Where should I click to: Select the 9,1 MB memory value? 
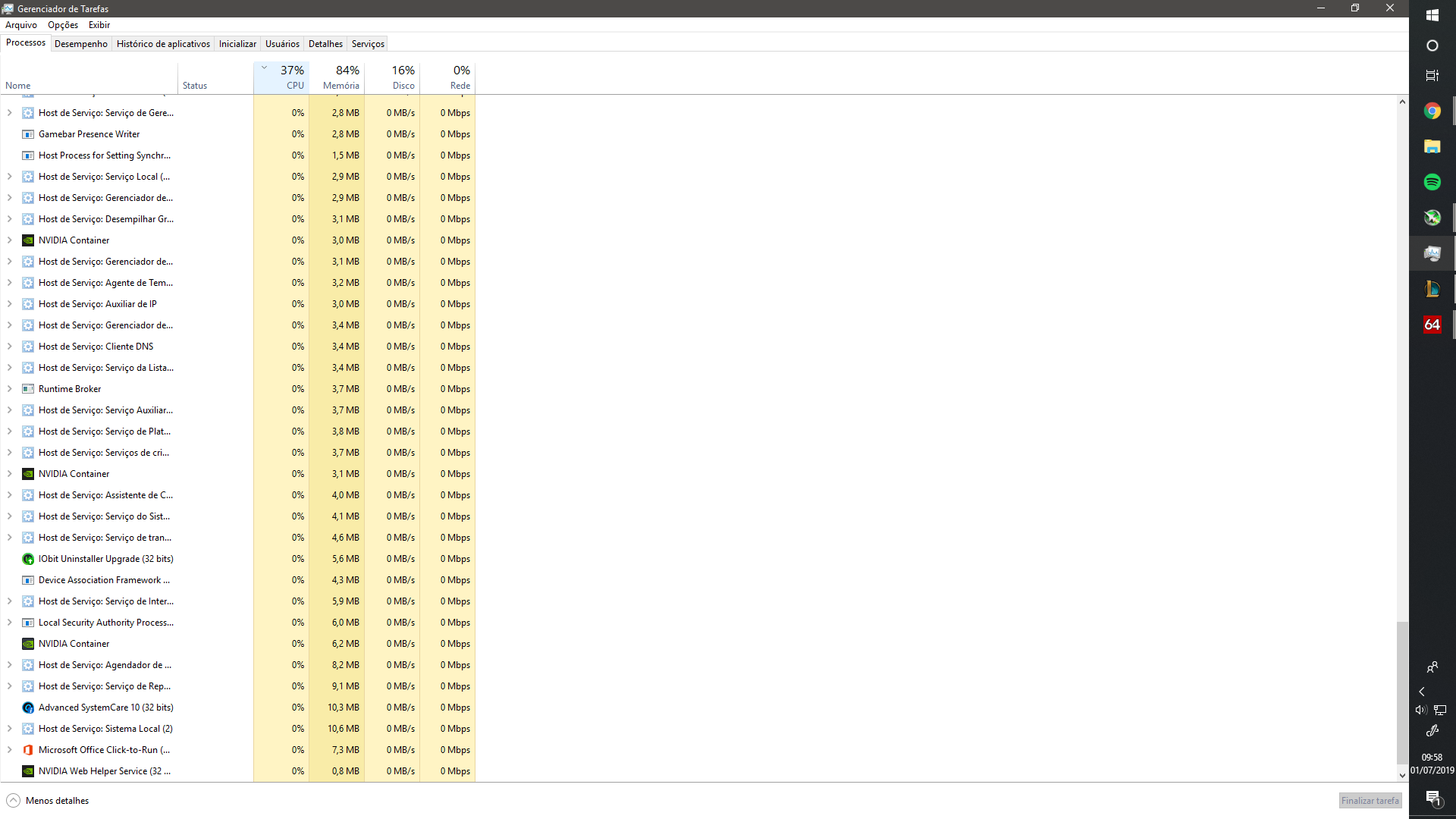pos(345,686)
